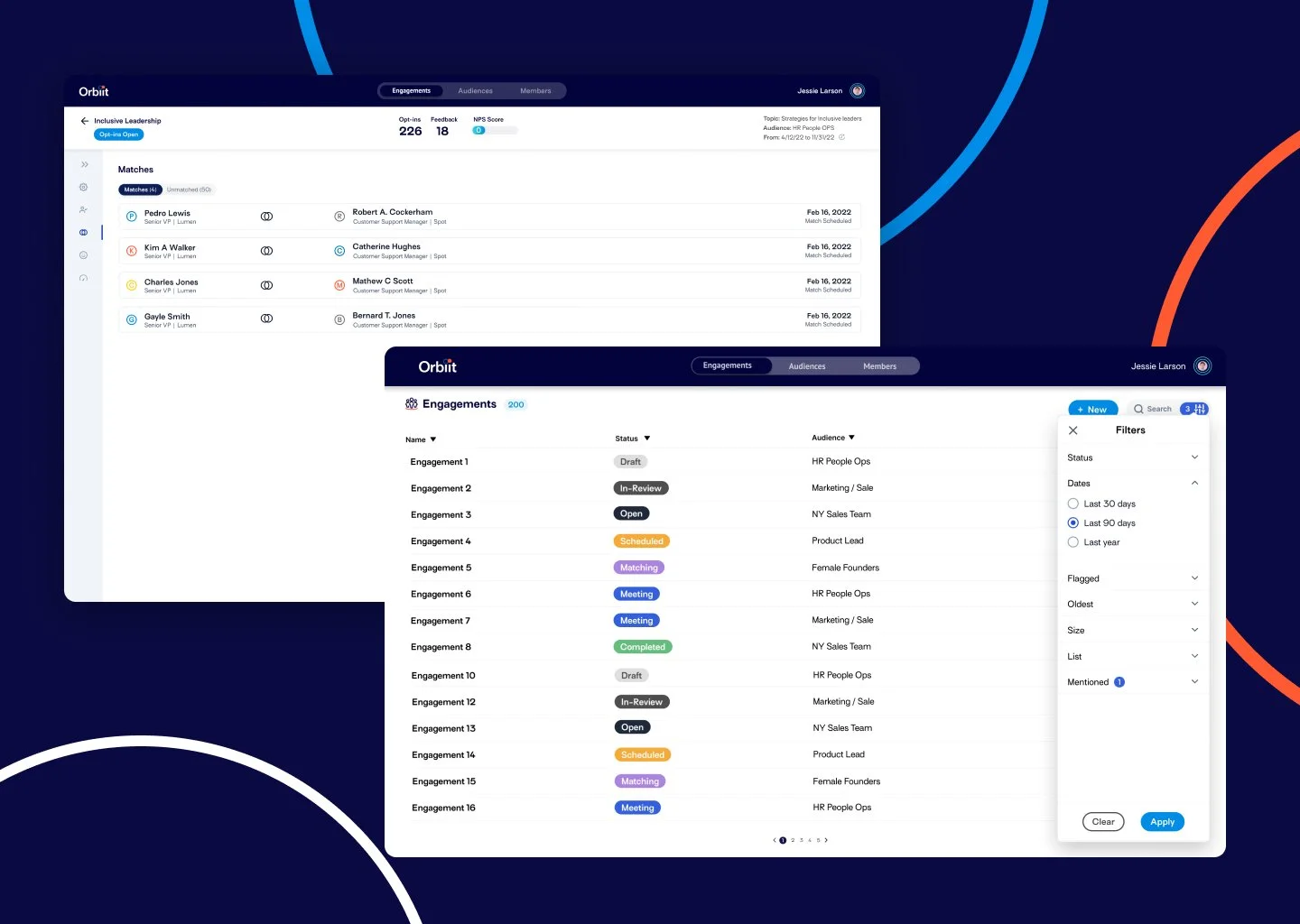Select the Last 30 days radio button
The width and height of the screenshot is (1300, 924).
1072,504
